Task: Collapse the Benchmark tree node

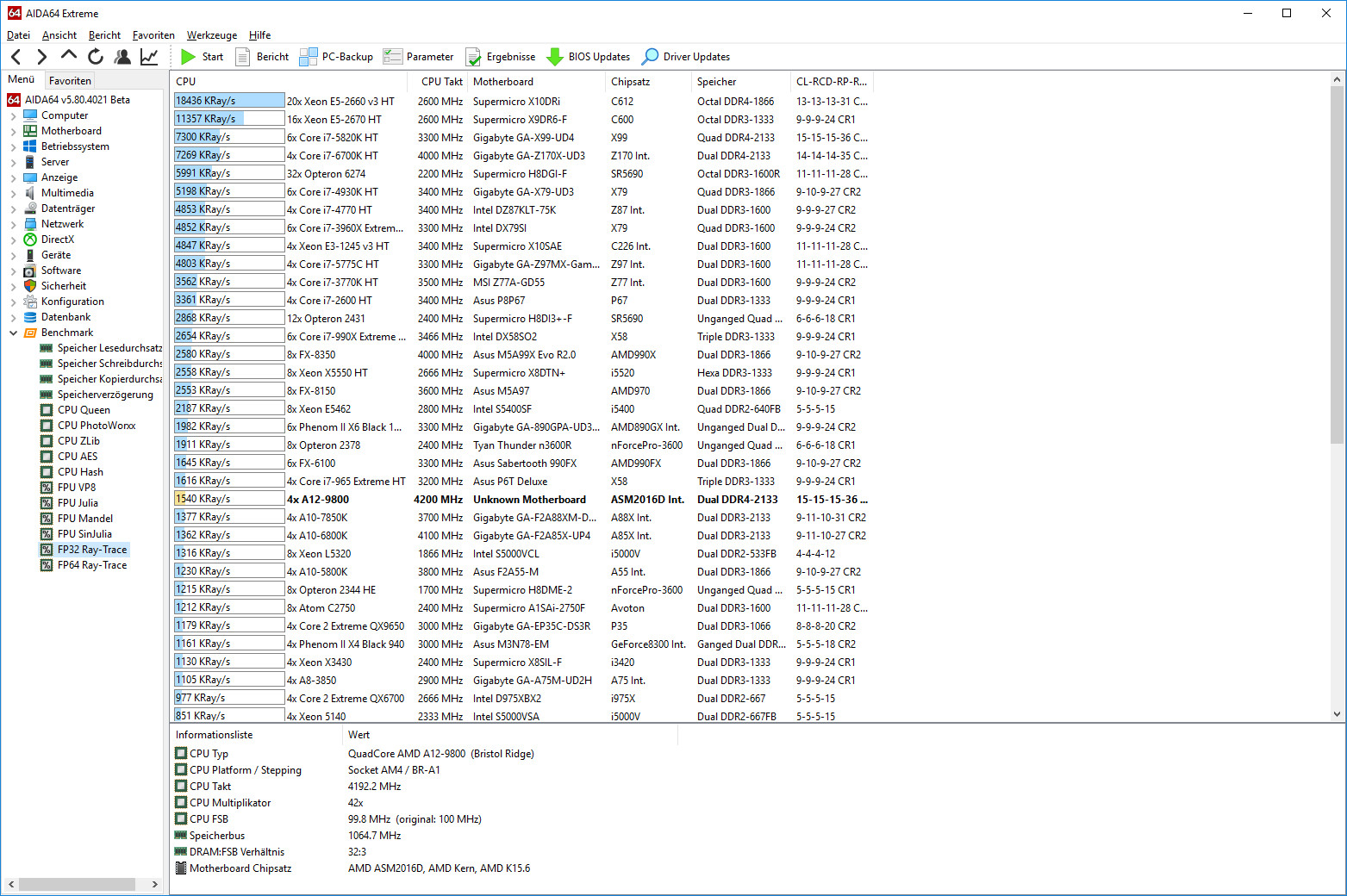Action: point(13,333)
